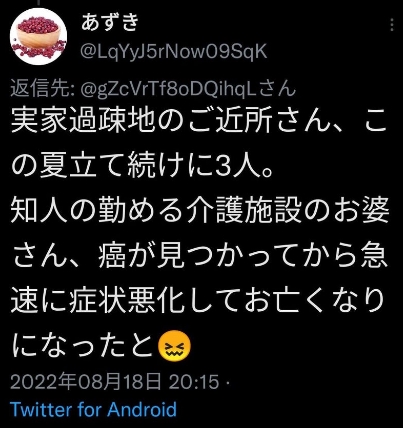Click the azuki bean profile avatar

click(x=38, y=37)
